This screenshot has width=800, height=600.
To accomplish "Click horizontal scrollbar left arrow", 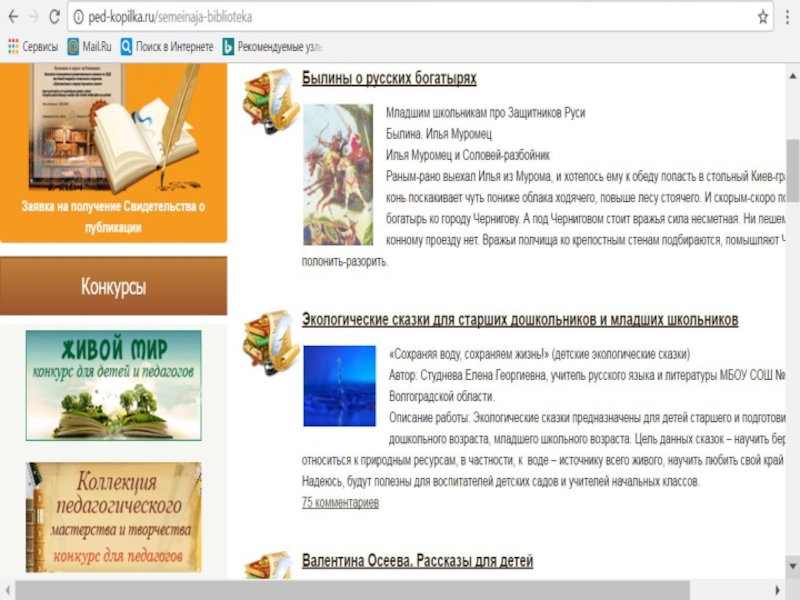I will point(7,590).
